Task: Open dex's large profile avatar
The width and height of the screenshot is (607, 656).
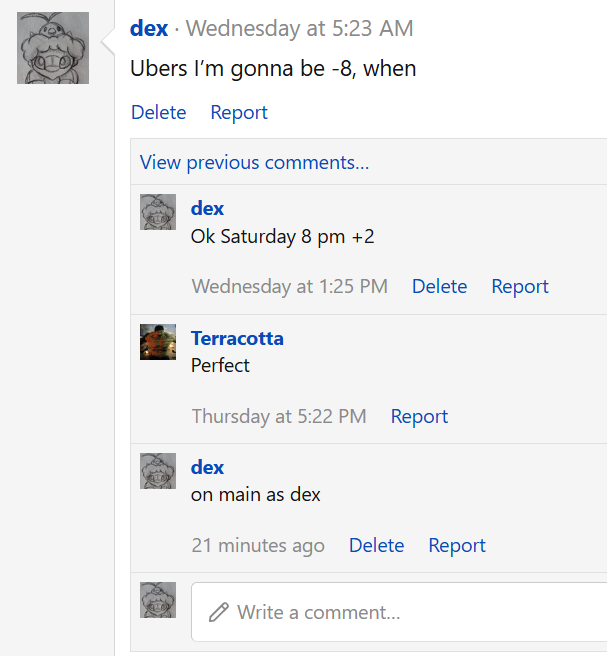Action: coord(53,48)
